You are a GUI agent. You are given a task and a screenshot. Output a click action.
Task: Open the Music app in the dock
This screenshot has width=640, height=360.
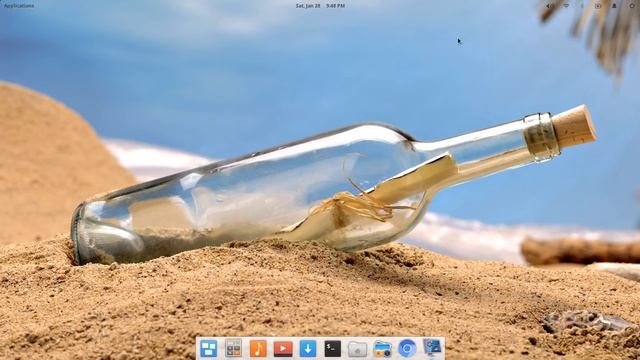click(x=258, y=349)
